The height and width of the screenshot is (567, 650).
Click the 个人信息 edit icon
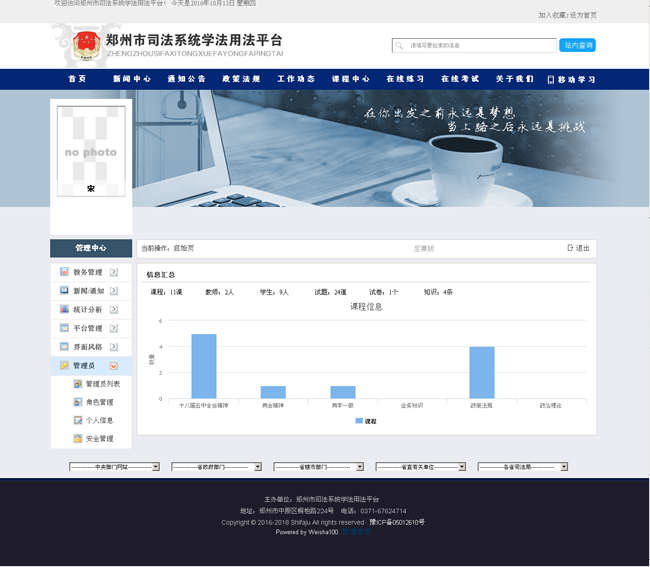(78, 420)
